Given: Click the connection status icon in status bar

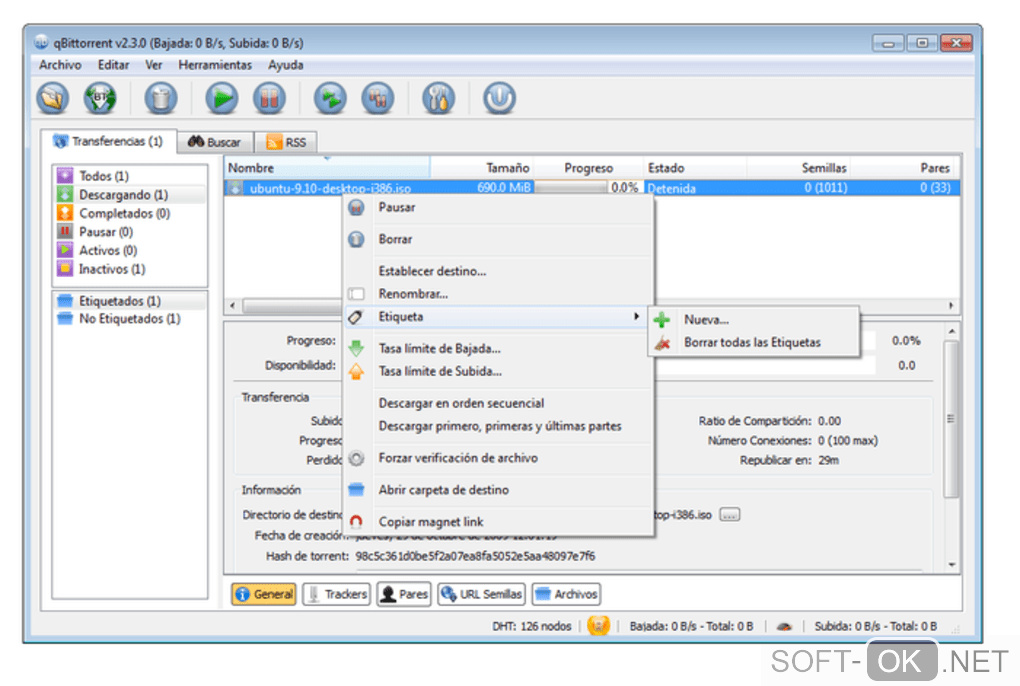Looking at the screenshot, I should (598, 626).
